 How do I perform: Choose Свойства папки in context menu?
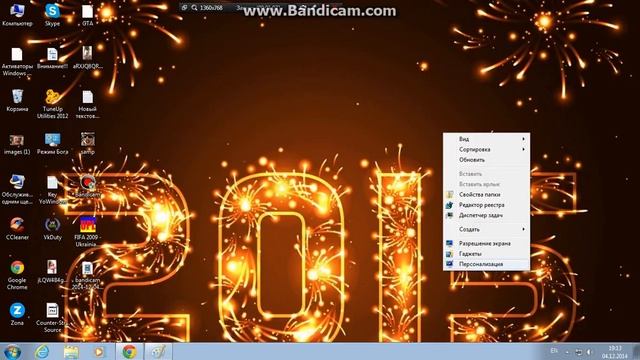pyautogui.click(x=487, y=195)
